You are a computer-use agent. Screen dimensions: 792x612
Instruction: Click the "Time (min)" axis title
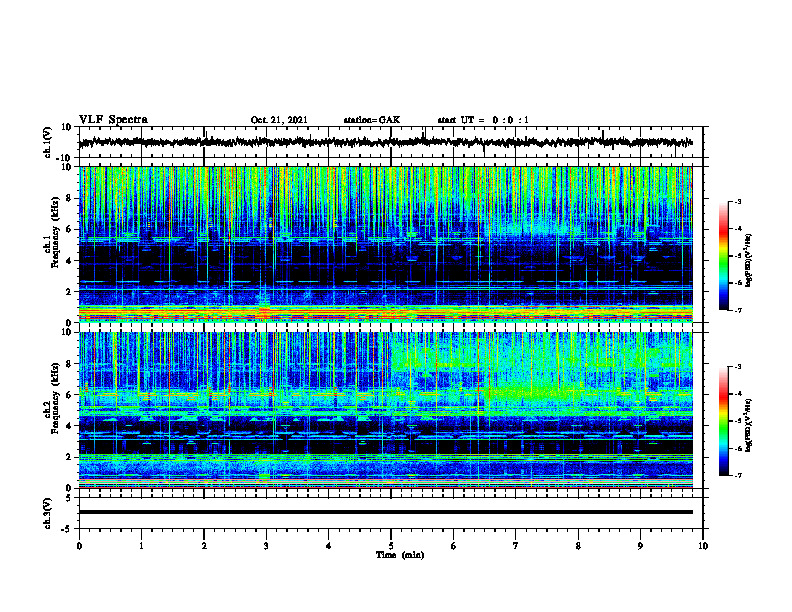[400, 555]
